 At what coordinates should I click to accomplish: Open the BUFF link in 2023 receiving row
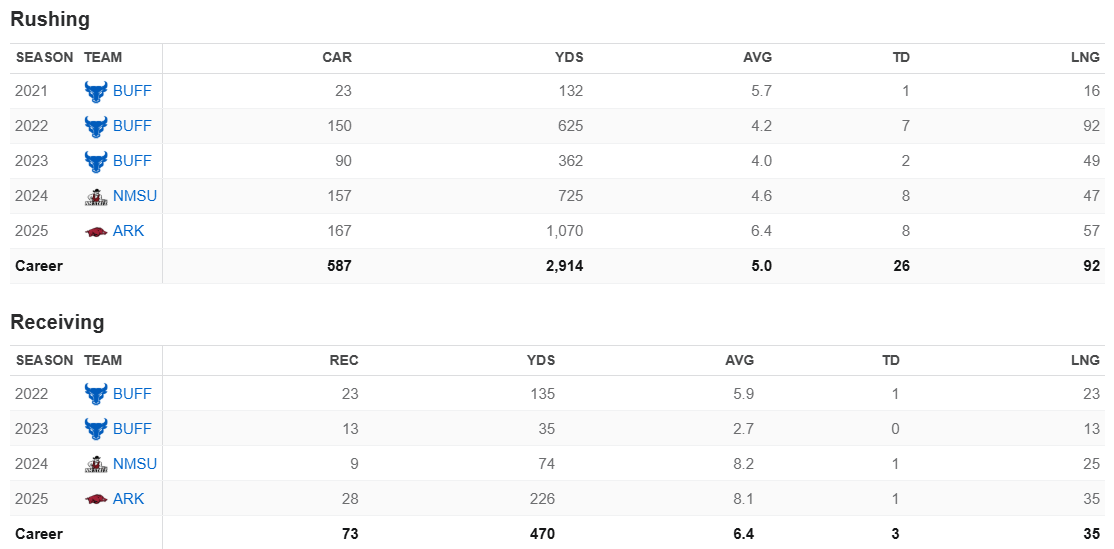click(132, 429)
